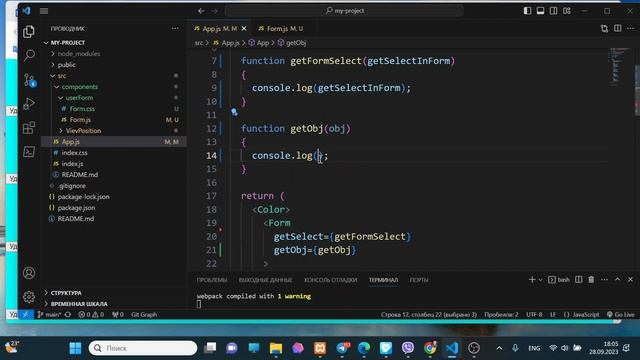Switch to the ПОРТЫ tab
The width and height of the screenshot is (640, 360).
419,280
